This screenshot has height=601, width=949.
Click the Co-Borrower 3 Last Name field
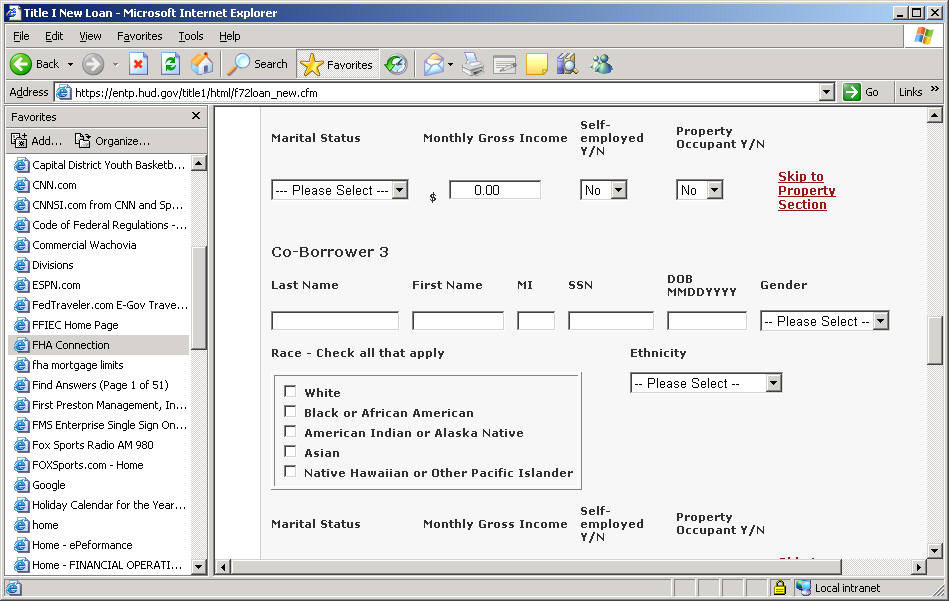coord(335,321)
